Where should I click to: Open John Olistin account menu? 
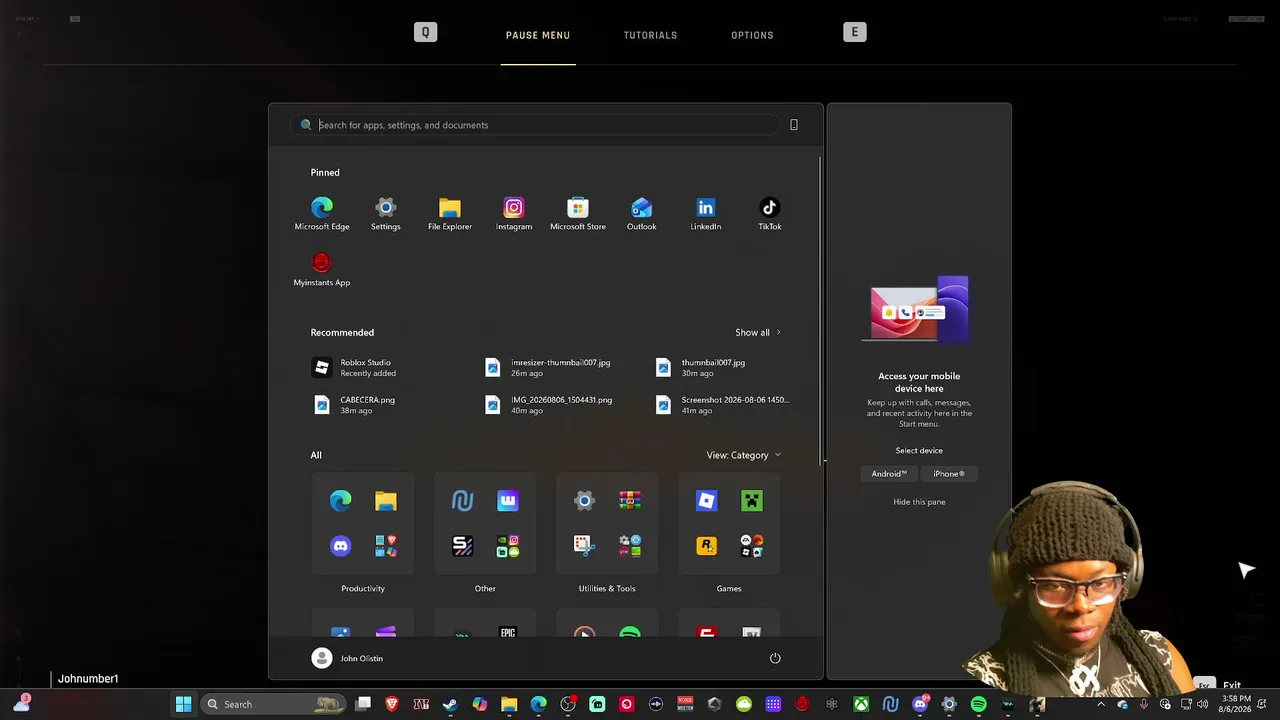coord(348,658)
